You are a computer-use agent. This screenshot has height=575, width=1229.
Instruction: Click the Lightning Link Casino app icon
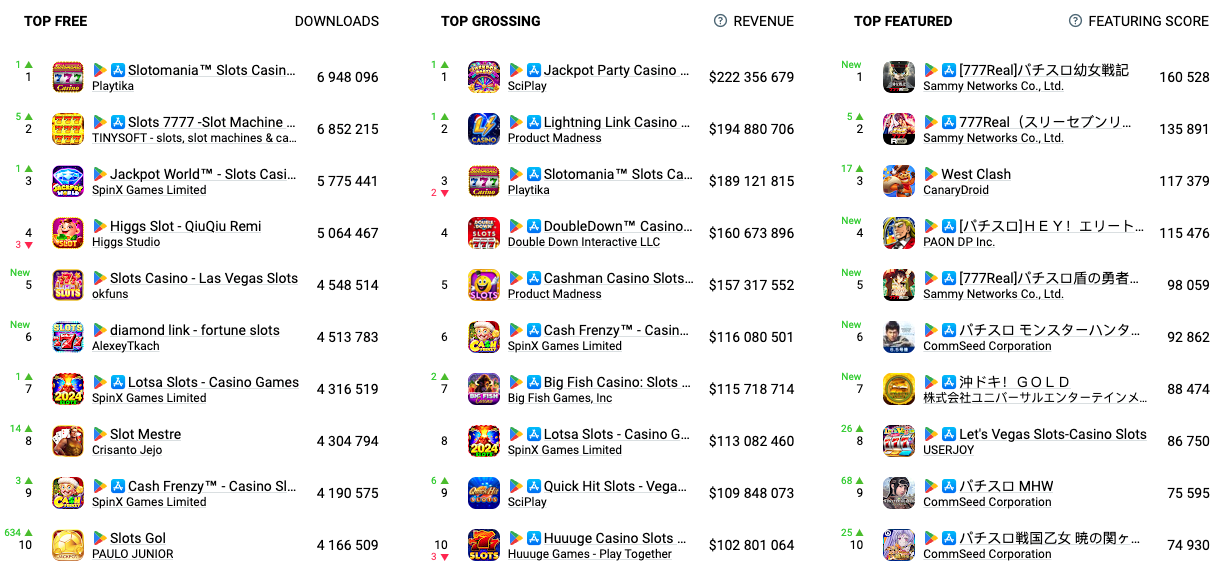(484, 129)
